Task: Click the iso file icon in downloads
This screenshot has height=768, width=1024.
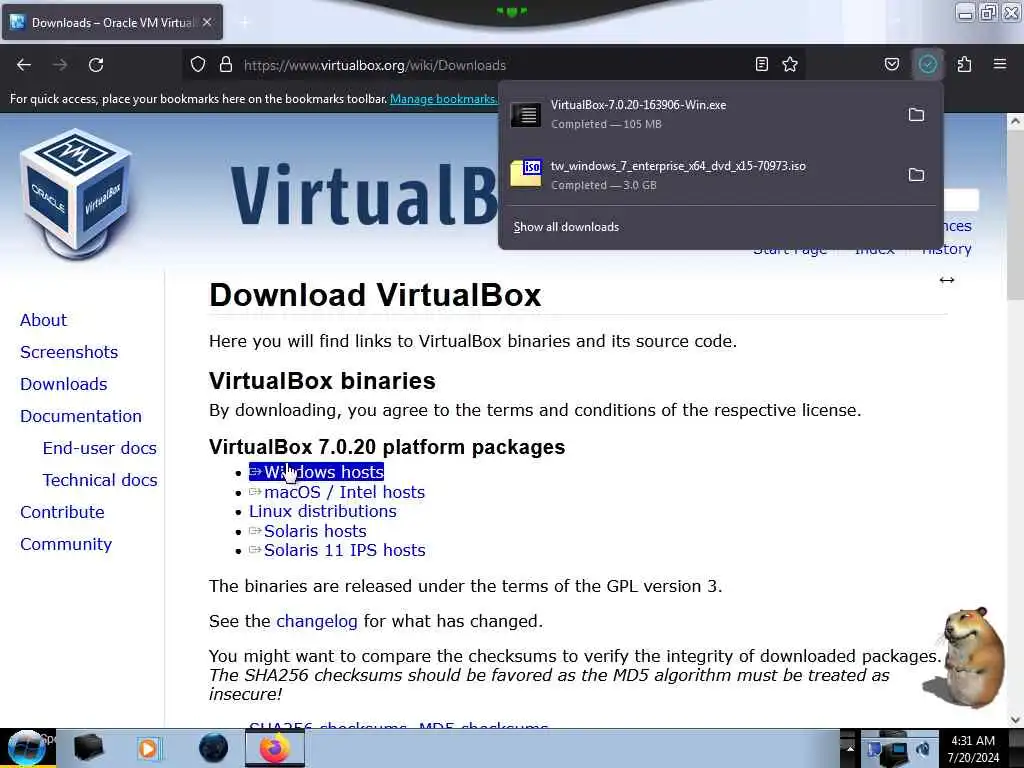Action: (x=526, y=174)
